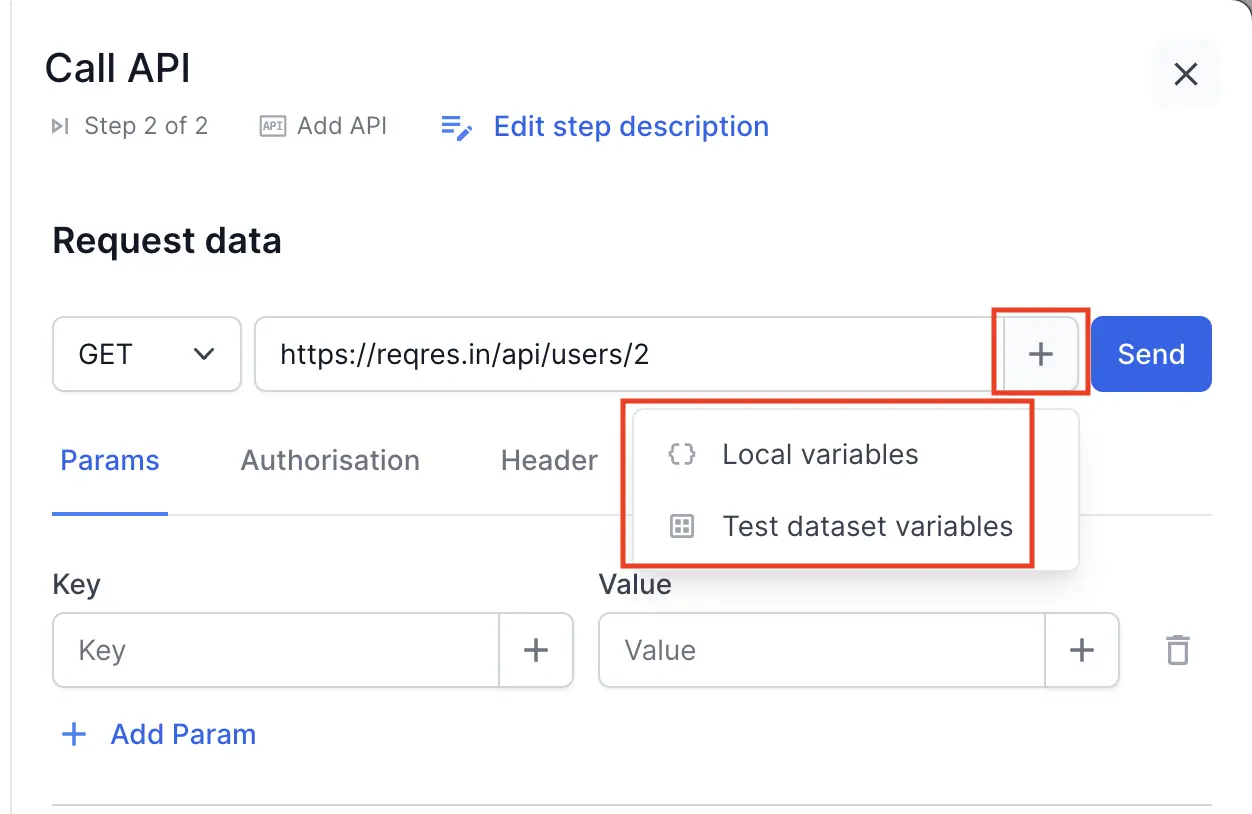
Task: Focus the Key parameter input field
Action: pyautogui.click(x=276, y=650)
